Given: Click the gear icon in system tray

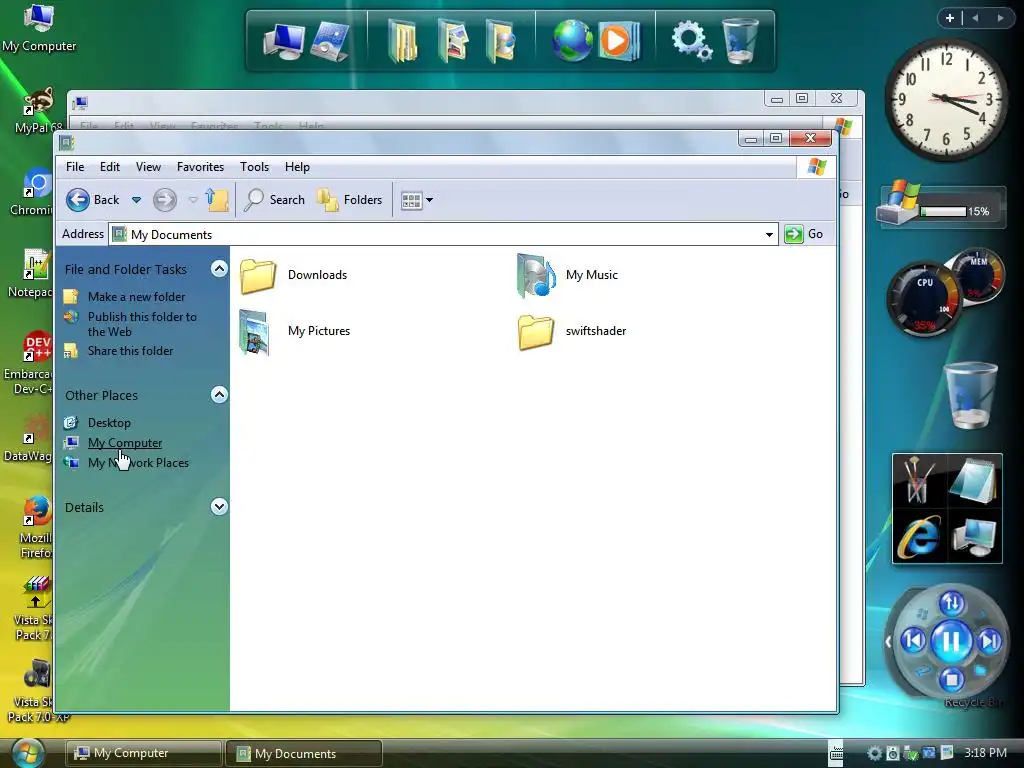Looking at the screenshot, I should click(x=874, y=753).
